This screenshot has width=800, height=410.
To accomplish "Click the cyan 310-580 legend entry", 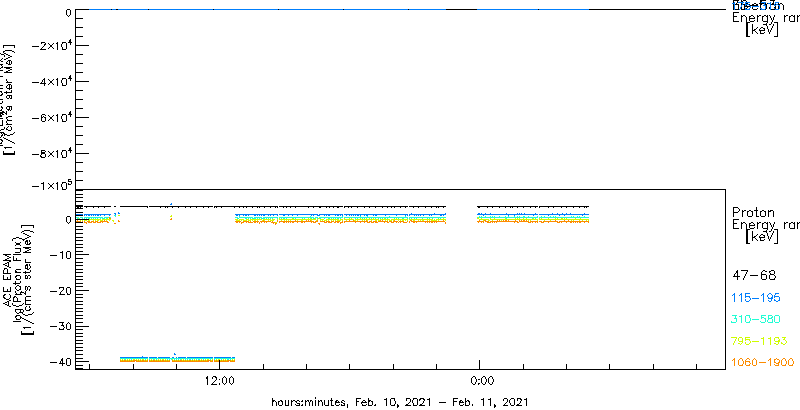I will tap(756, 320).
